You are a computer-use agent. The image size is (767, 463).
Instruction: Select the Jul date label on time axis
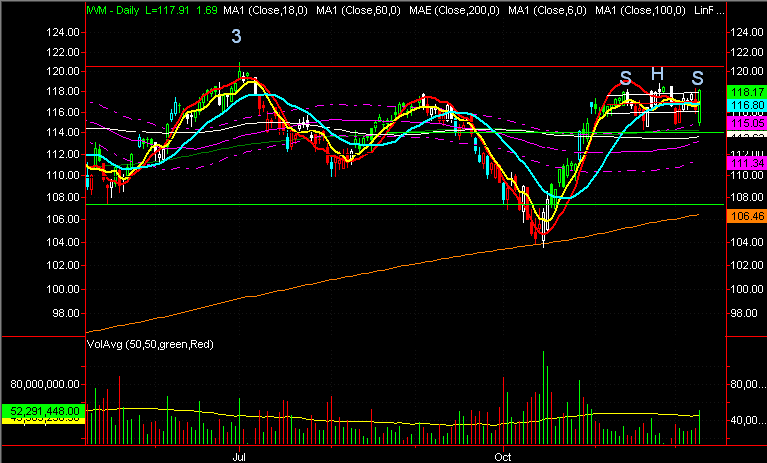(239, 457)
